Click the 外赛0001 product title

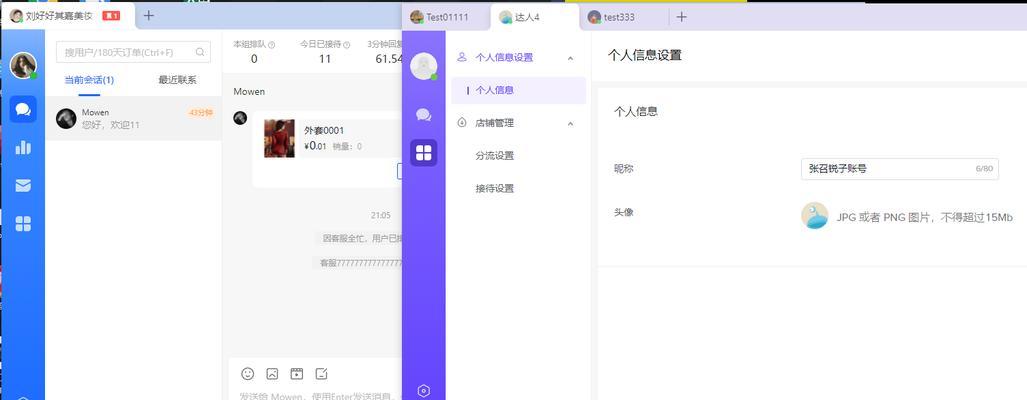click(324, 130)
